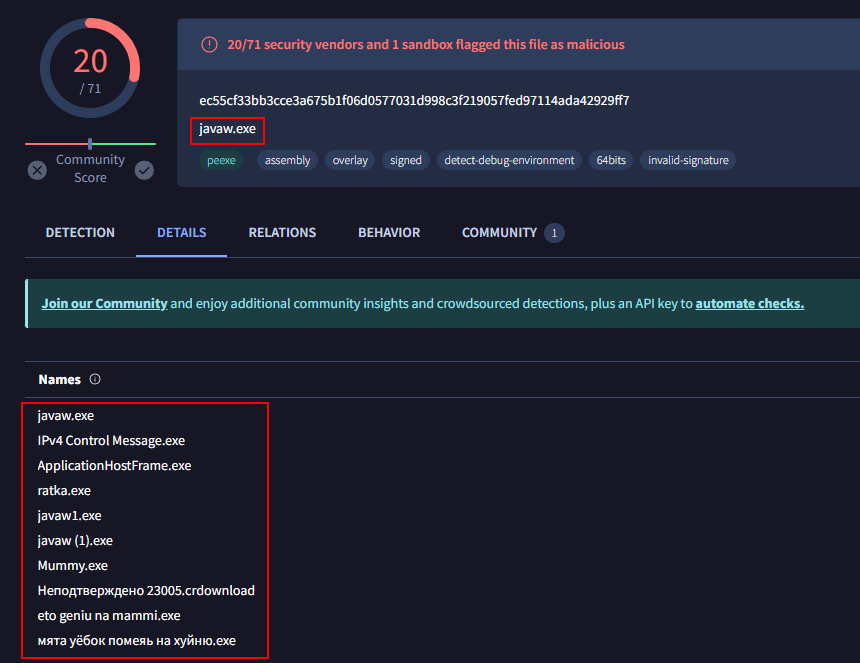
Task: Select Mummy.exe in Names list
Action: coord(72,565)
